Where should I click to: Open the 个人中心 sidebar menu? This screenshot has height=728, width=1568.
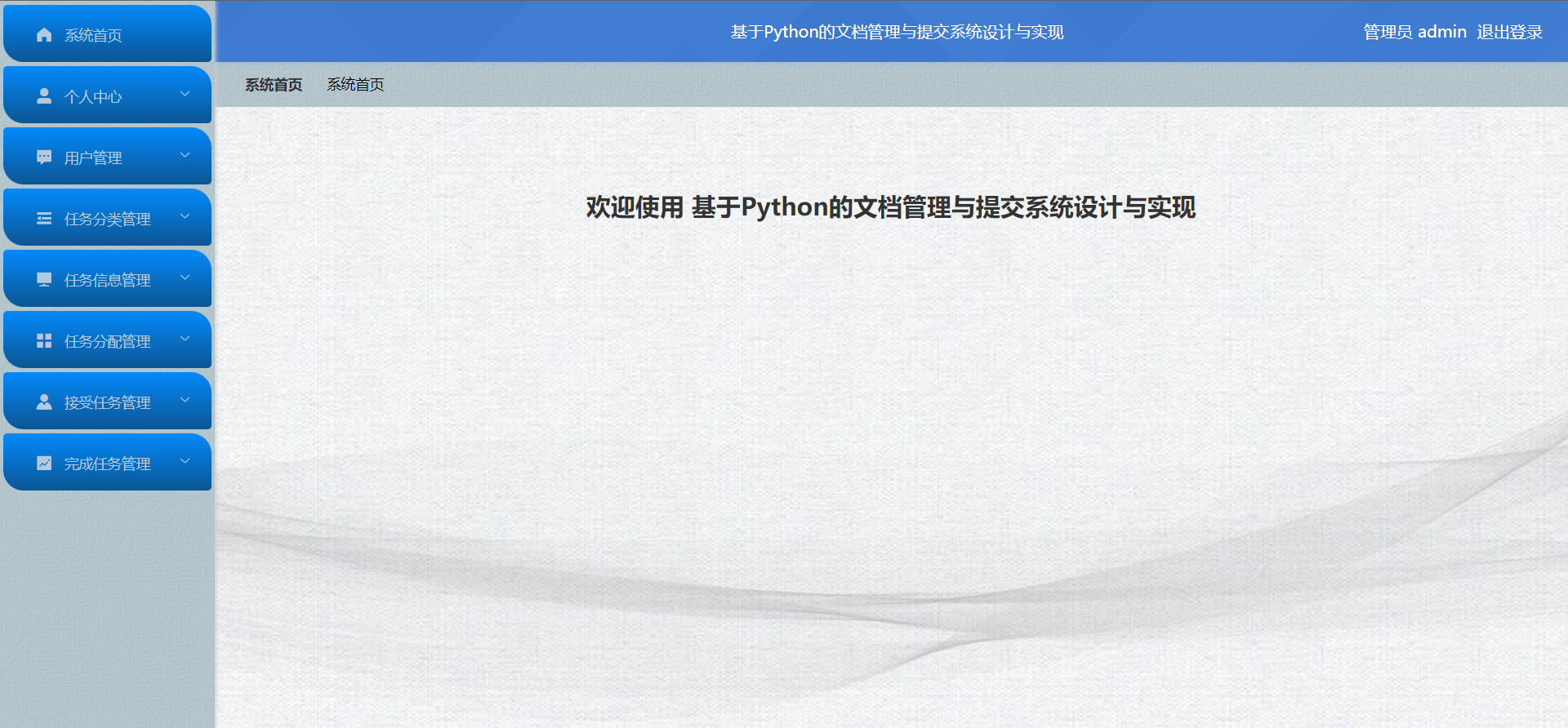click(108, 95)
